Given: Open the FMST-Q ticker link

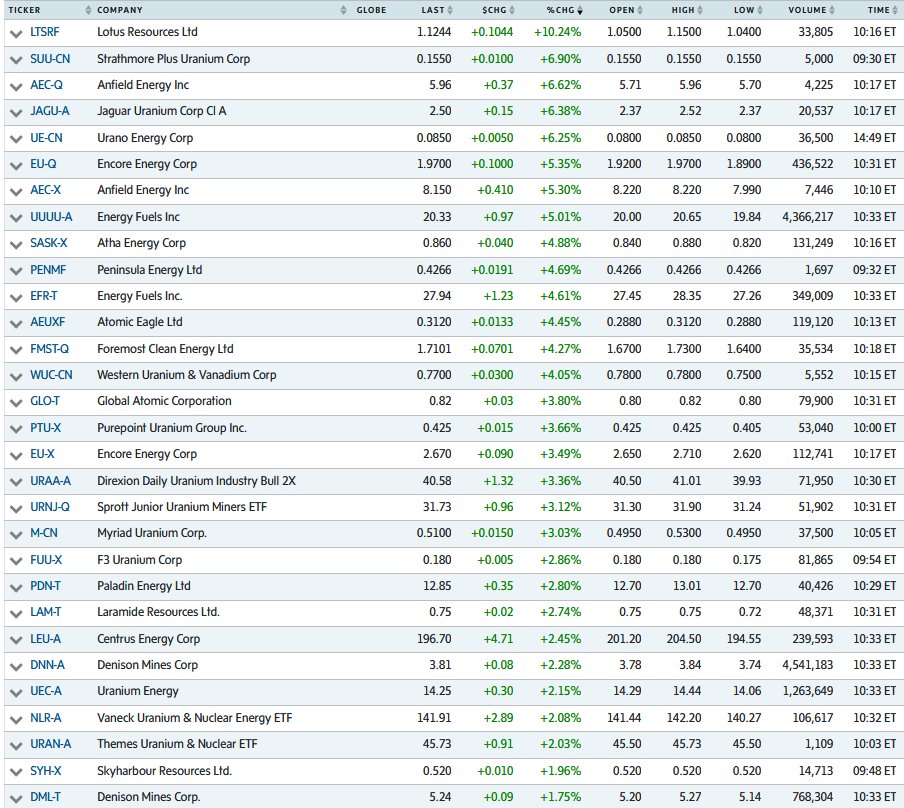Looking at the screenshot, I should (50, 349).
